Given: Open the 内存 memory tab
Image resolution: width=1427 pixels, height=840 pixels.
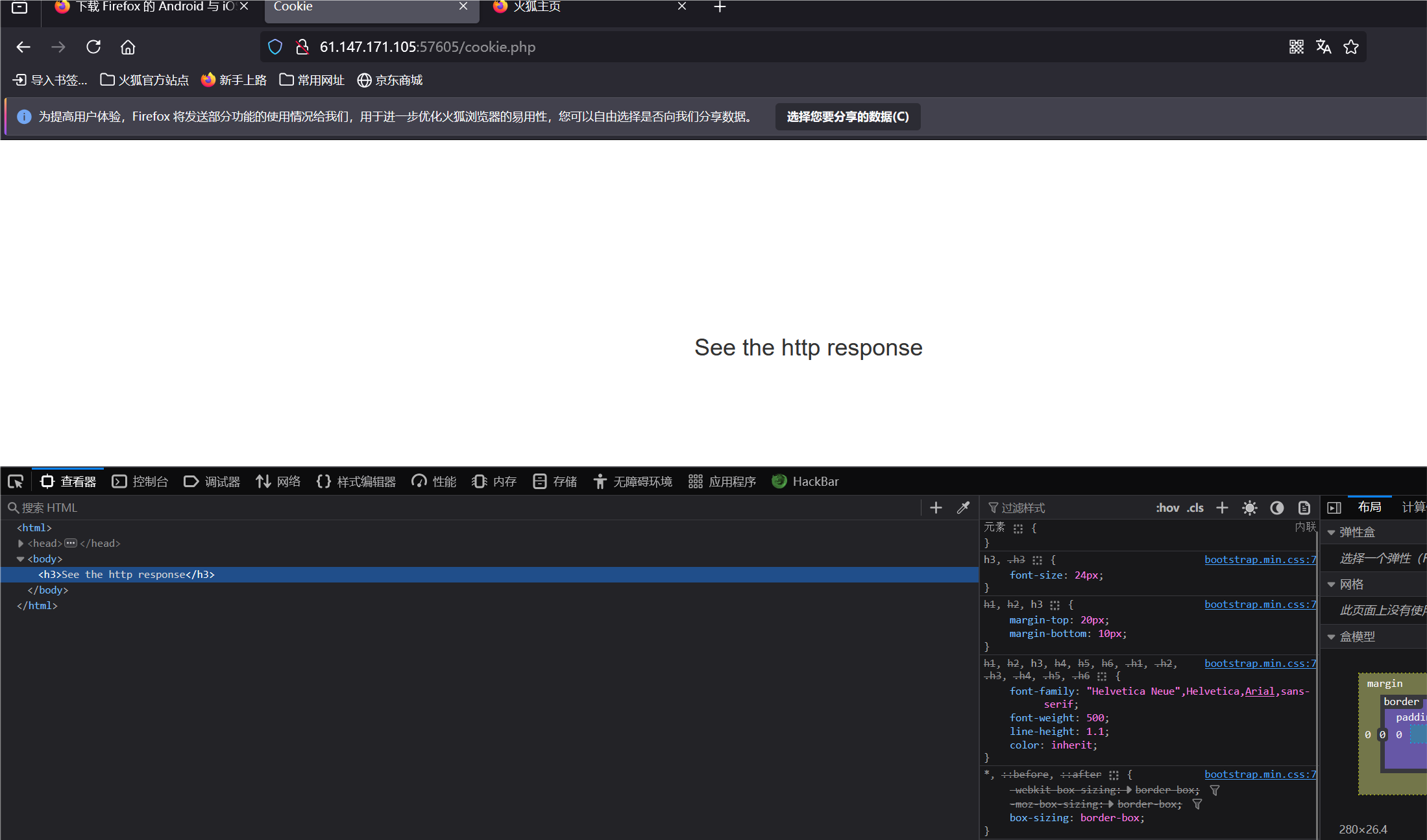Looking at the screenshot, I should [494, 481].
